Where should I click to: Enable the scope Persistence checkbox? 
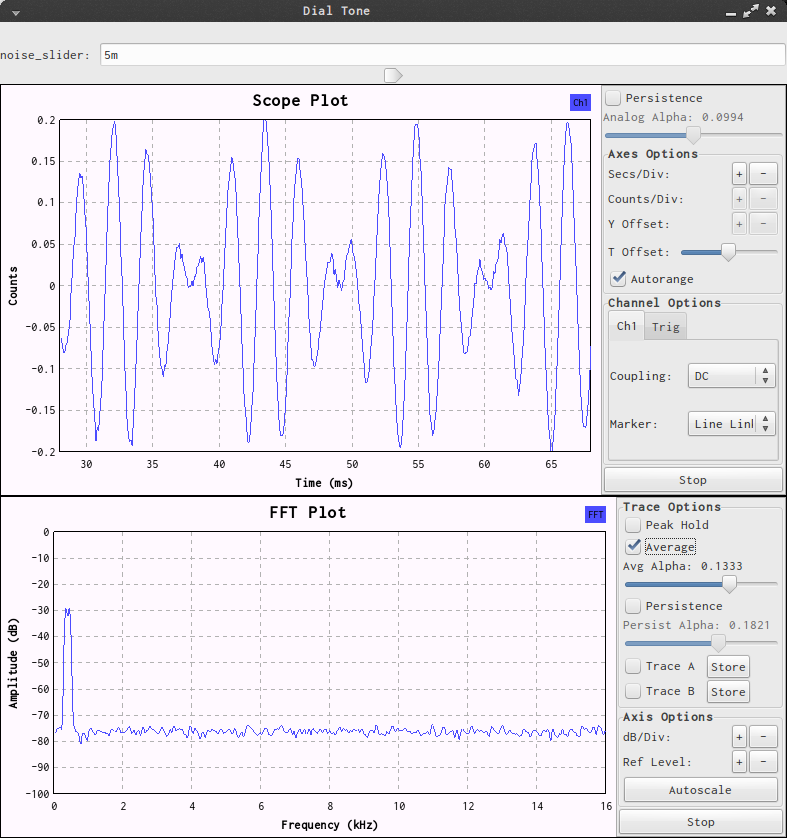point(613,98)
